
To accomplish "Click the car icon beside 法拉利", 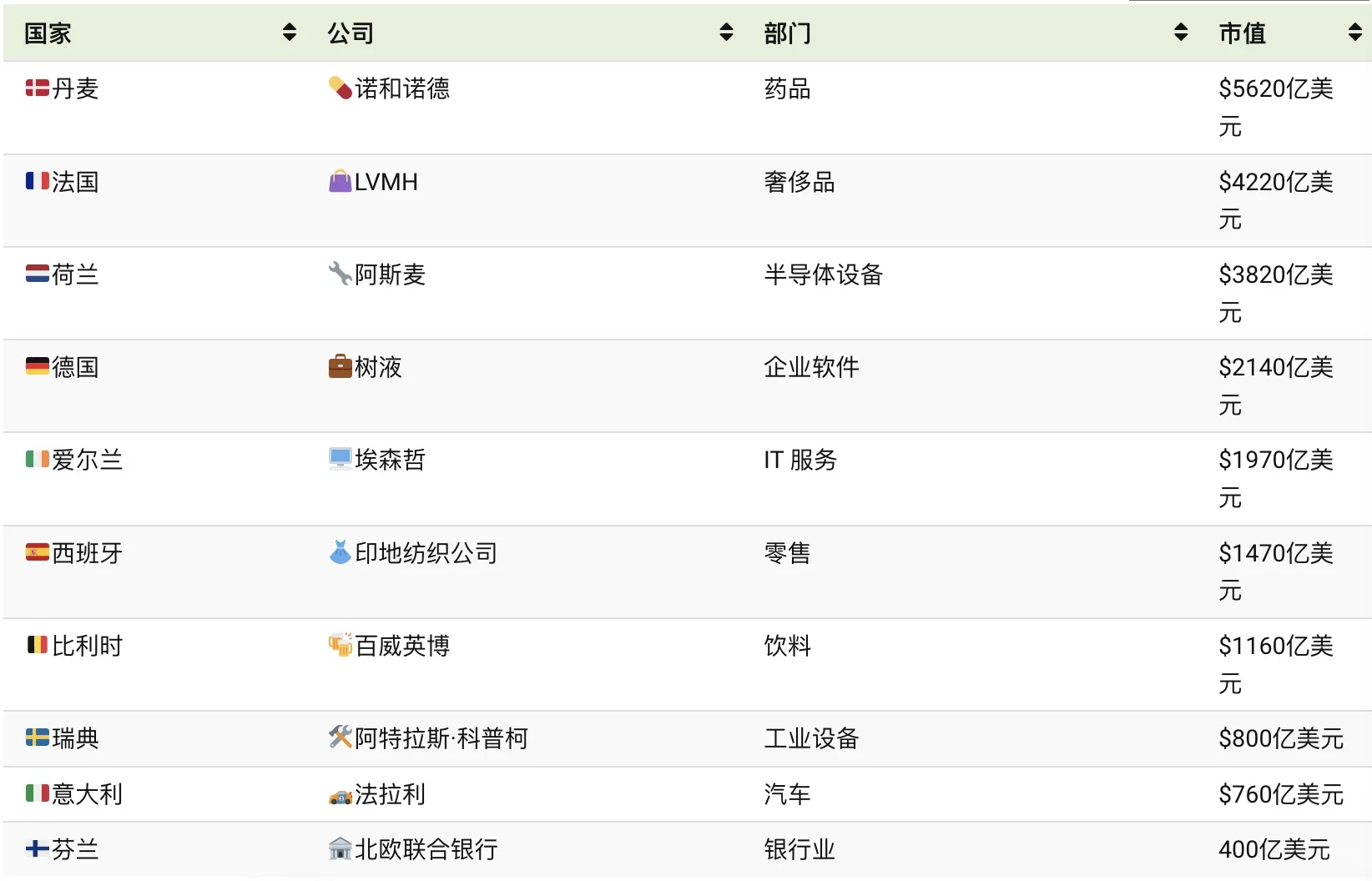I will (x=340, y=796).
